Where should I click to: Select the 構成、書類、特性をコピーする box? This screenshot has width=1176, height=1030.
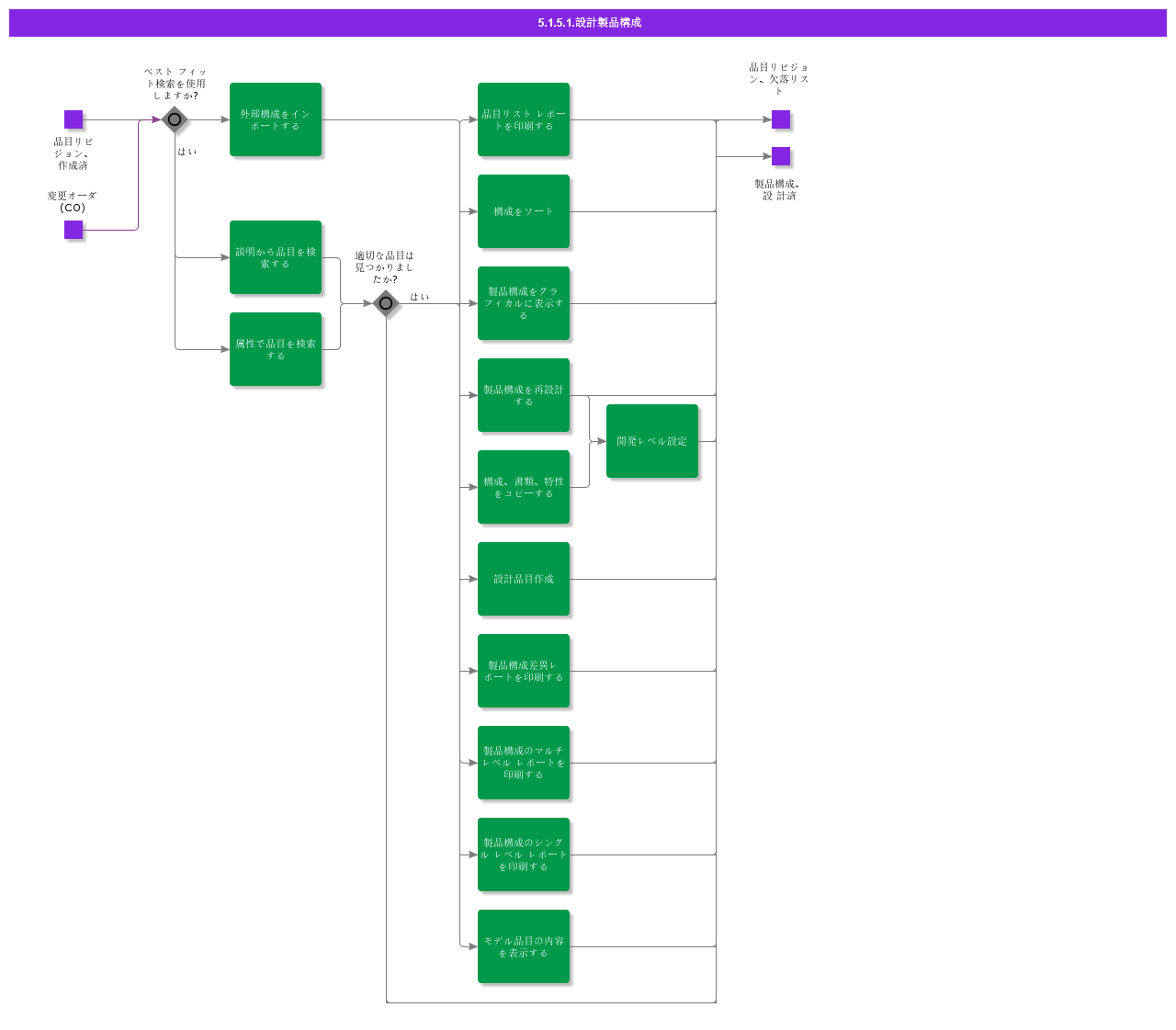coord(524,487)
